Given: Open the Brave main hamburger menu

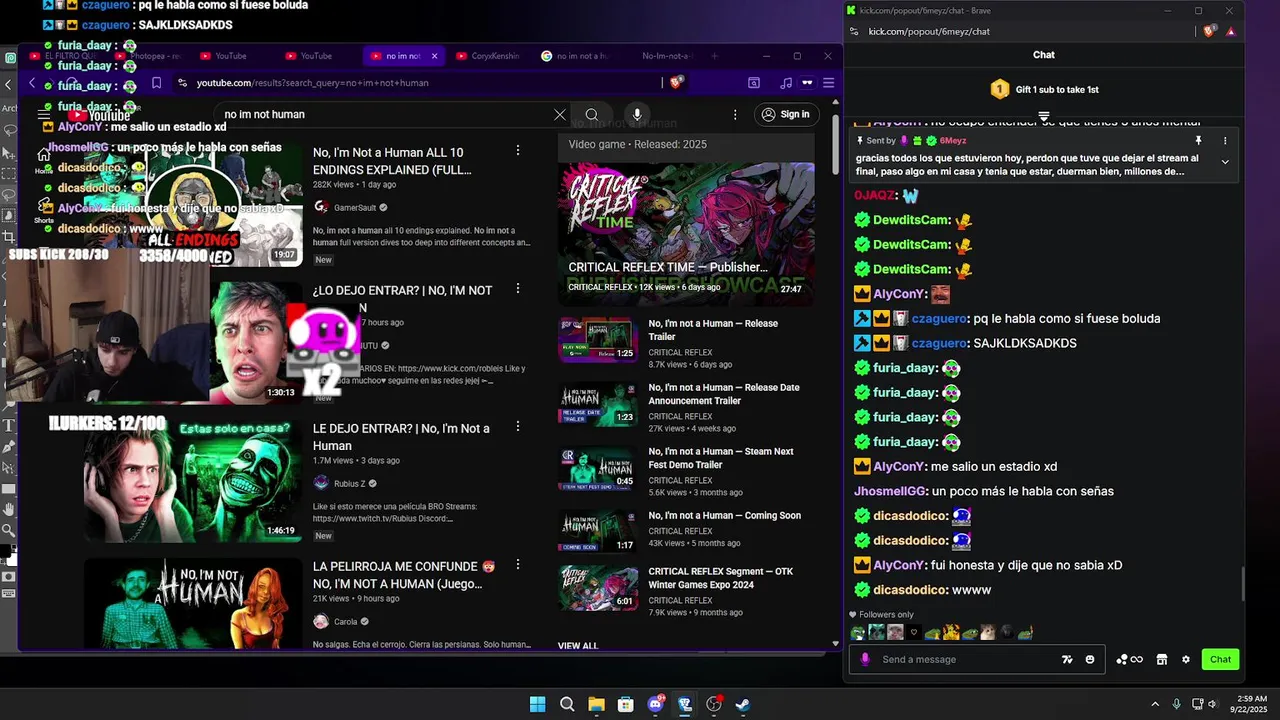Looking at the screenshot, I should coord(828,83).
